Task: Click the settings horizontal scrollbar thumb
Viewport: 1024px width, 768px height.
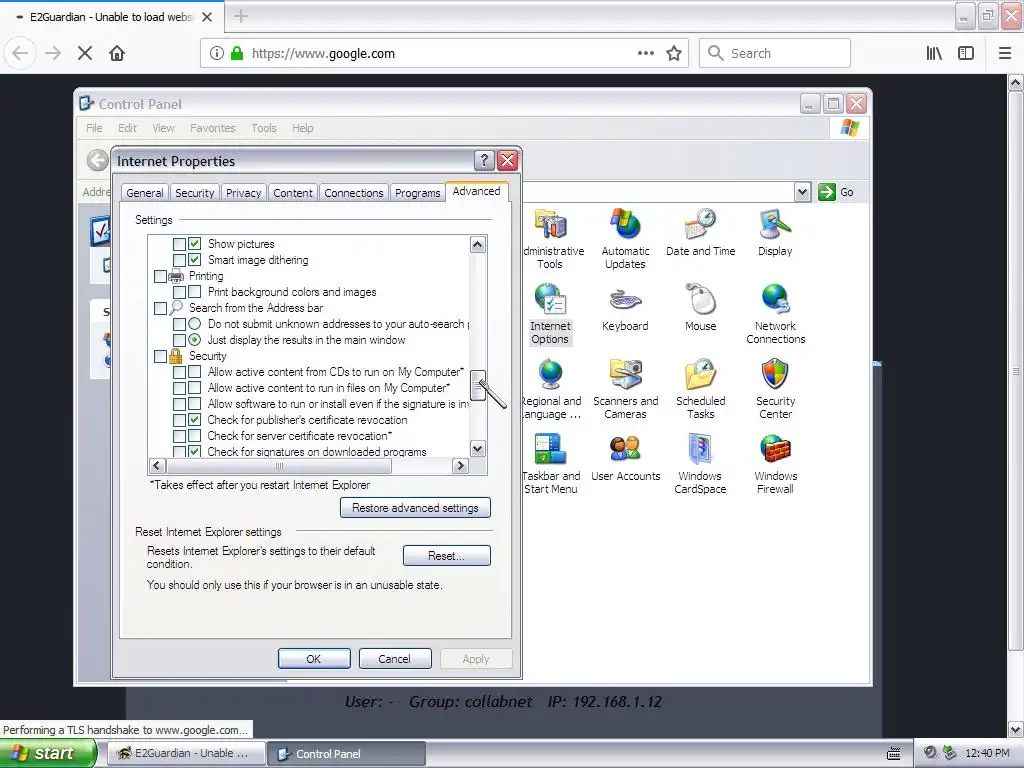Action: tap(280, 466)
